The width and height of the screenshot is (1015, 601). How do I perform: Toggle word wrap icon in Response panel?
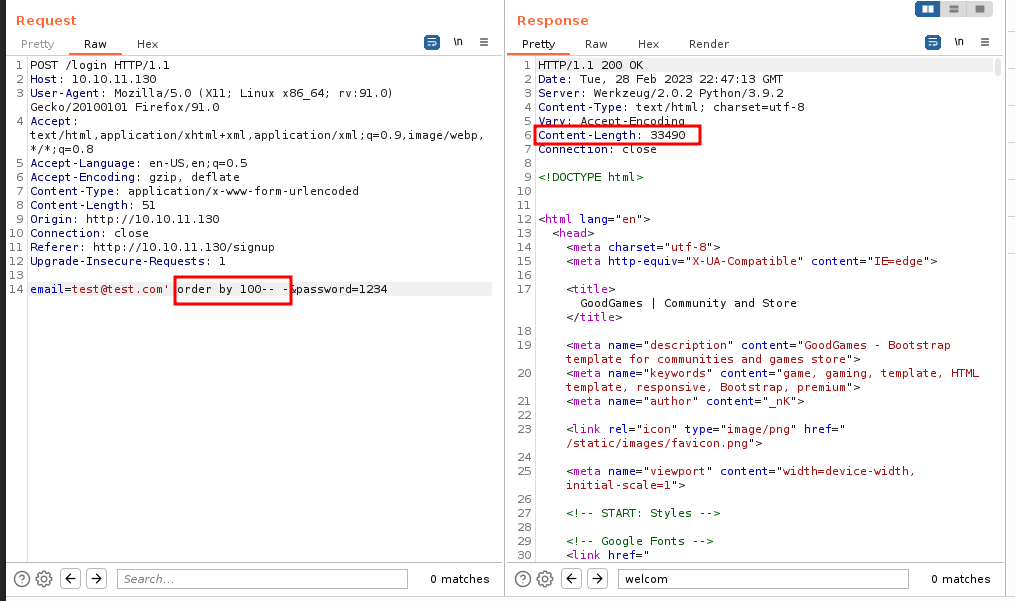[x=933, y=42]
